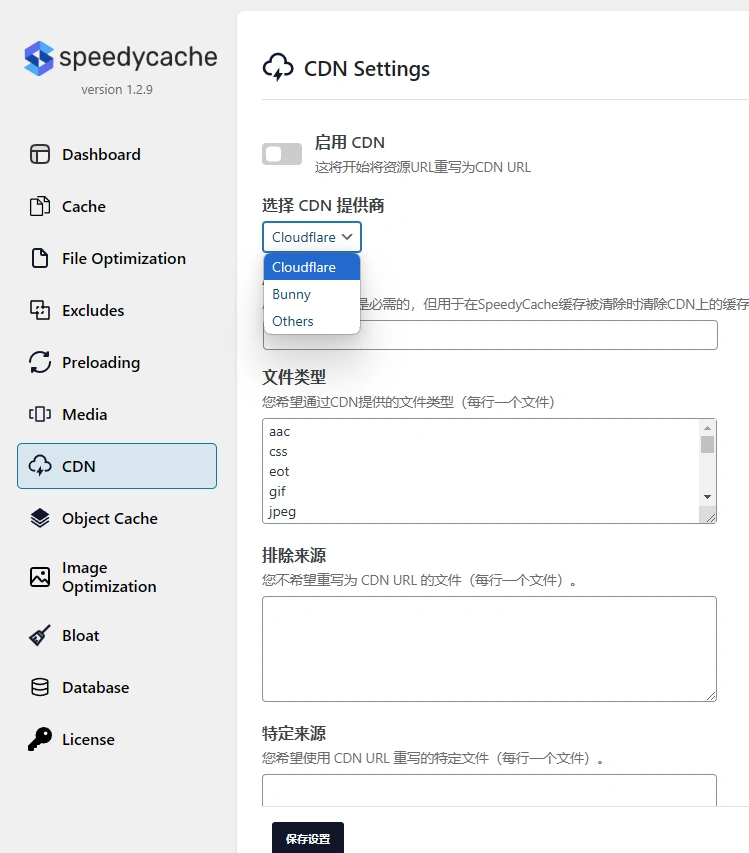Screen dimensions: 749x853
Task: Click the file types scrollbar down arrow
Action: (x=707, y=496)
